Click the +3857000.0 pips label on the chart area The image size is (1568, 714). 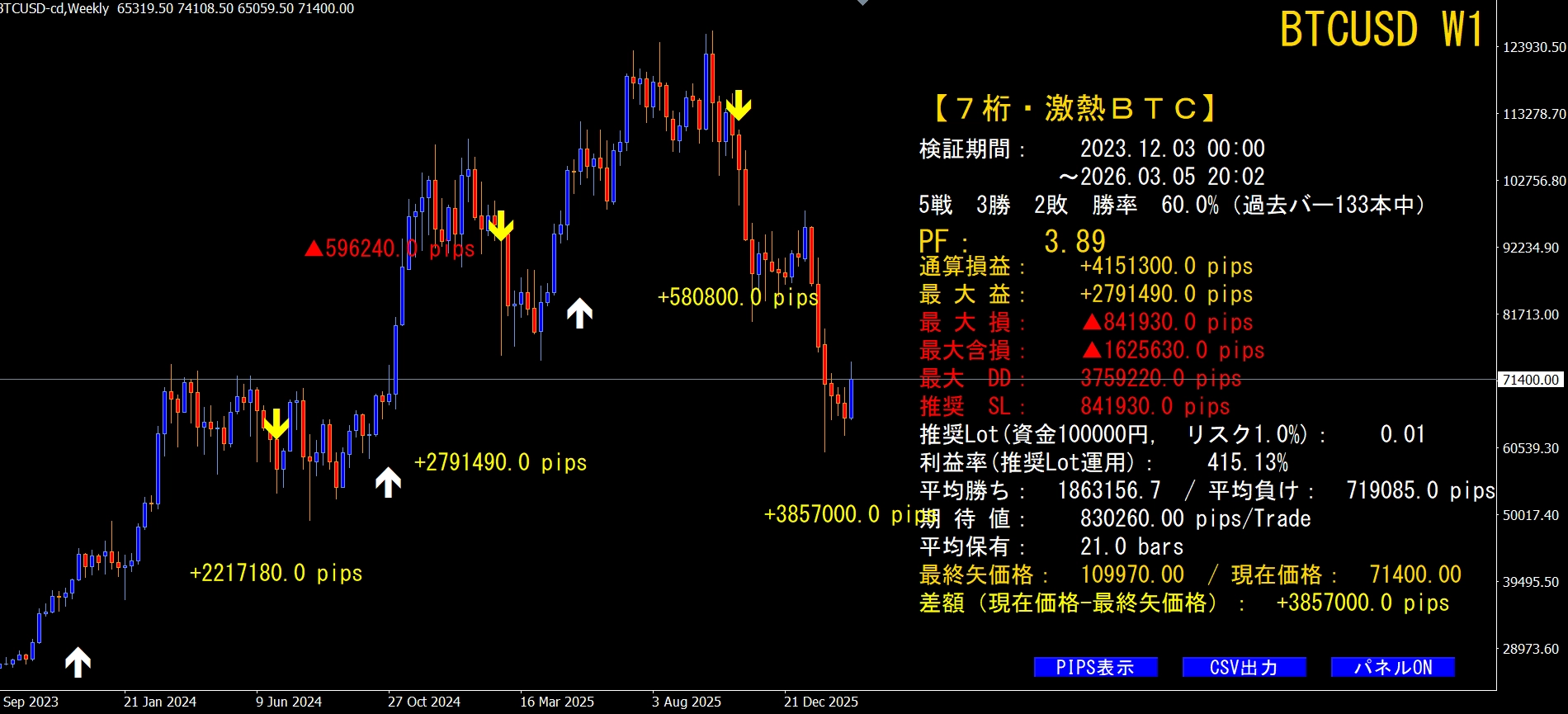coord(851,514)
